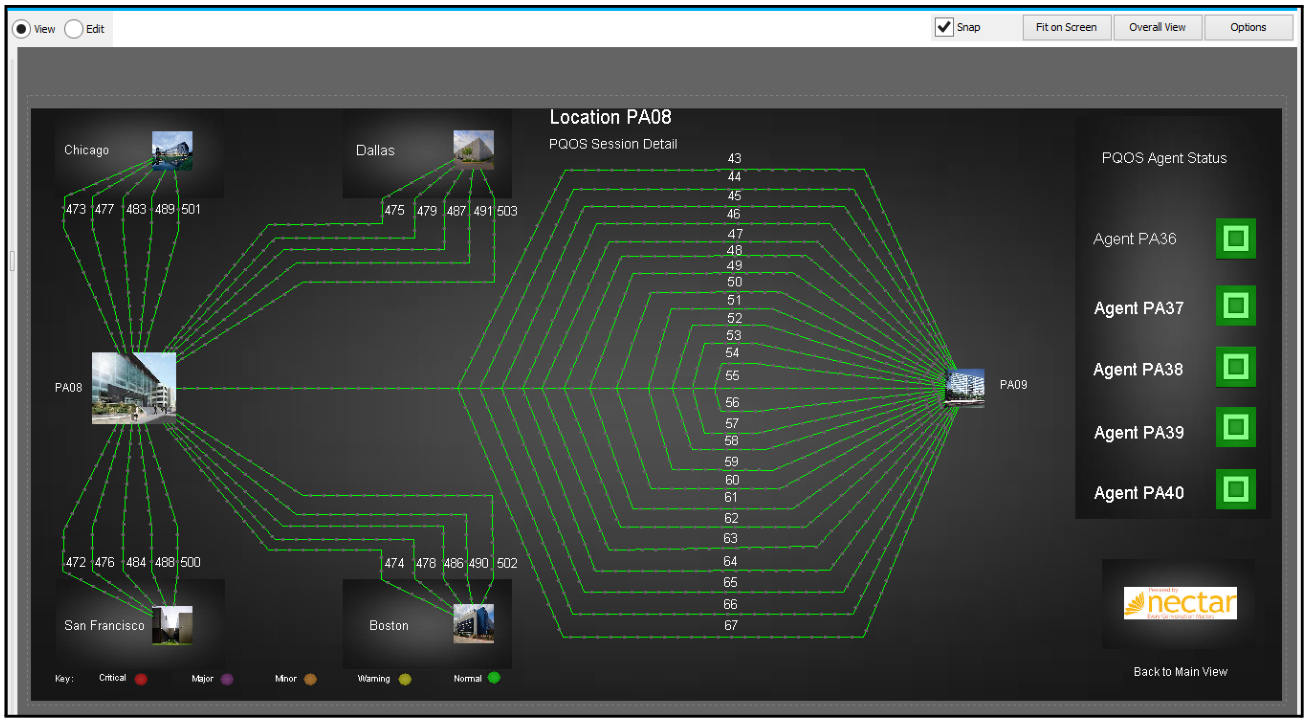Select the Chicago location building image
The height and width of the screenshot is (722, 1308).
coord(172,150)
